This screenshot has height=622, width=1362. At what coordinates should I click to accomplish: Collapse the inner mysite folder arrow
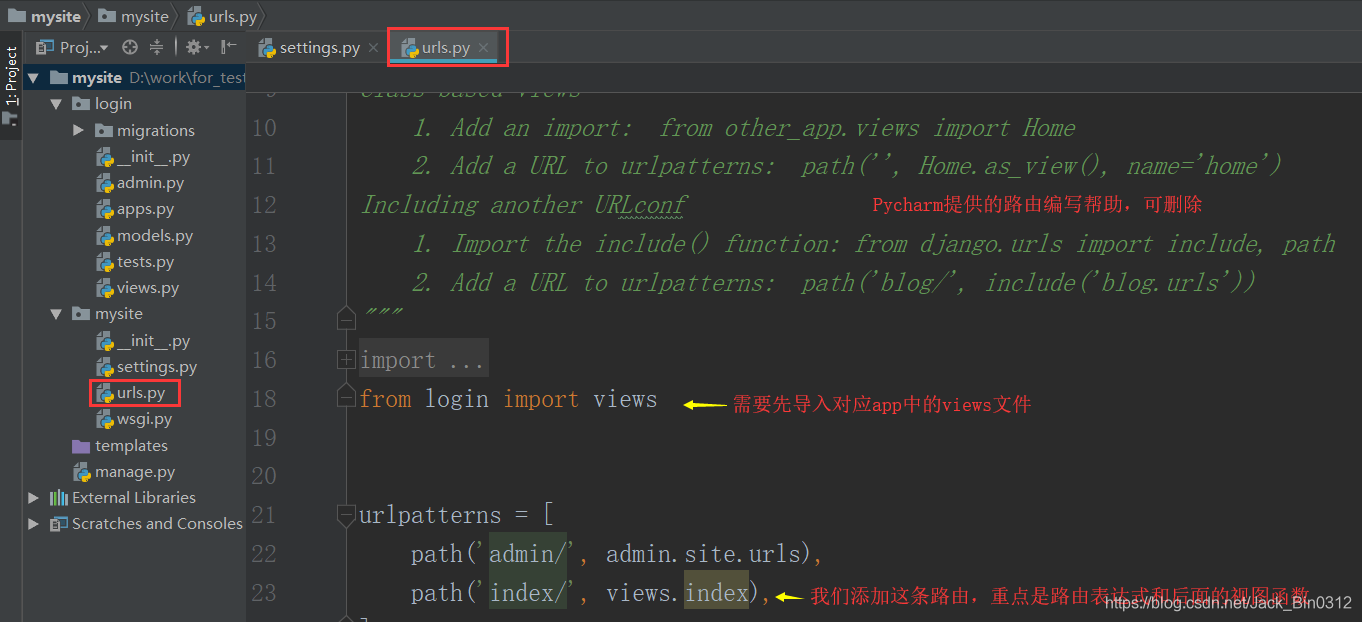[x=56, y=314]
